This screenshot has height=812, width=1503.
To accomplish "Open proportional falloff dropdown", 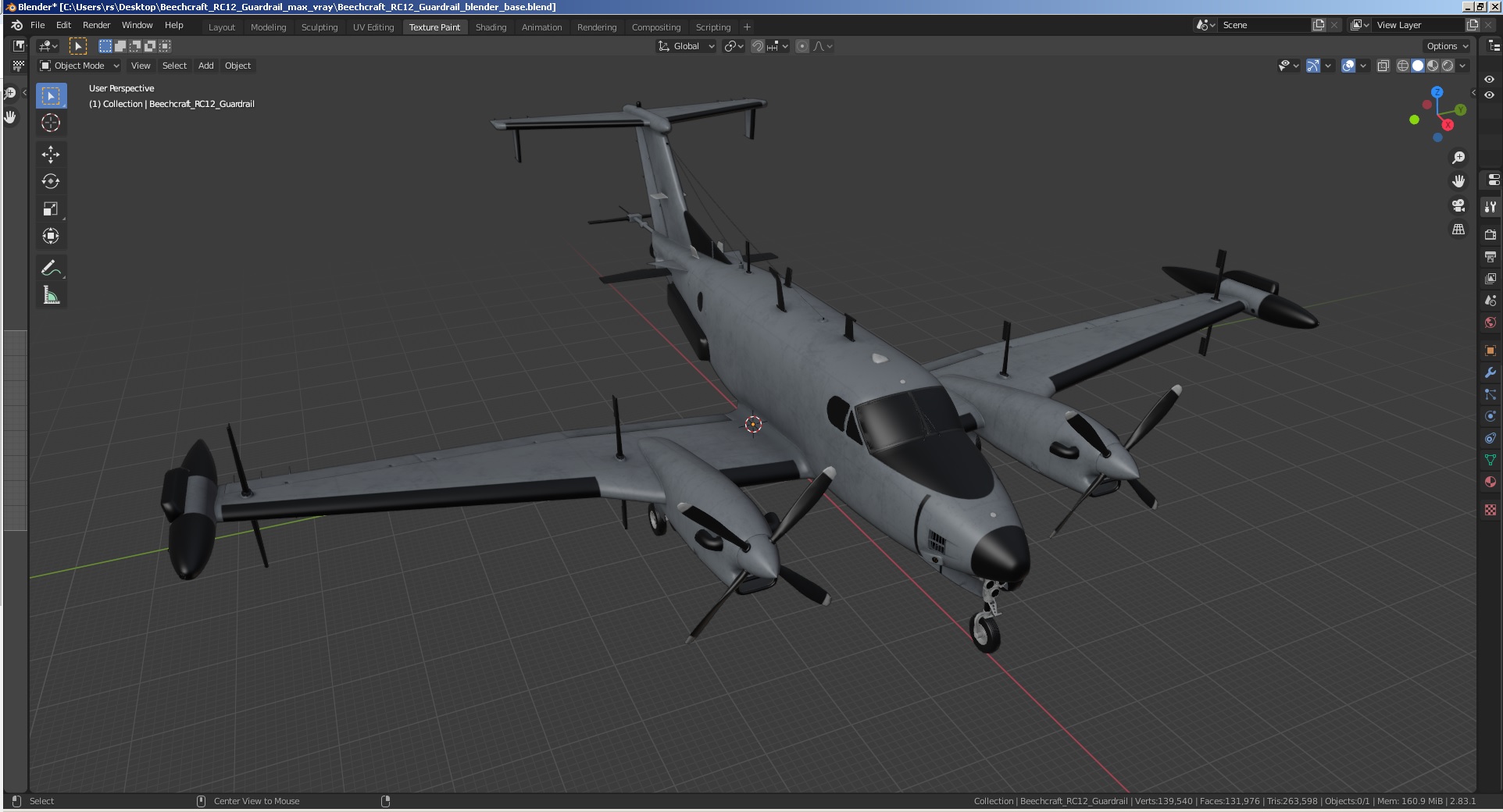I will point(823,46).
